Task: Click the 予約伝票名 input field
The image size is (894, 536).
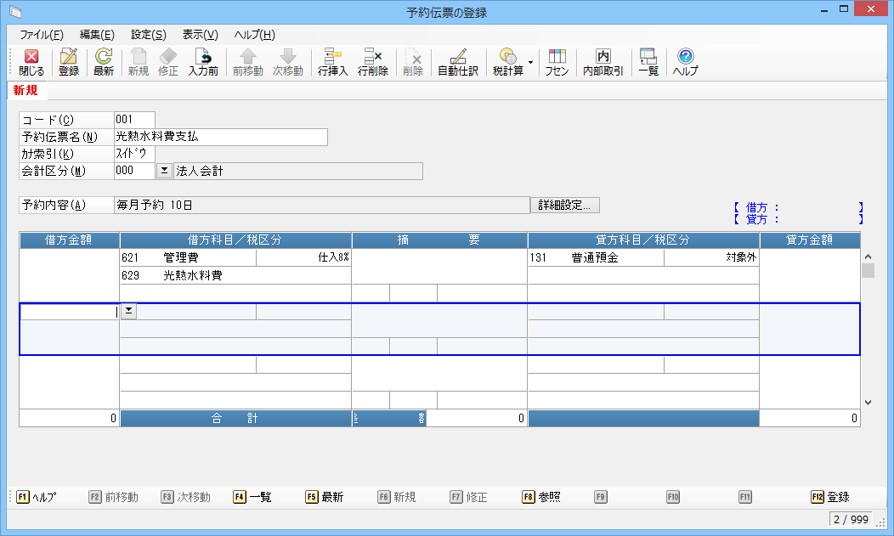Action: (220, 137)
